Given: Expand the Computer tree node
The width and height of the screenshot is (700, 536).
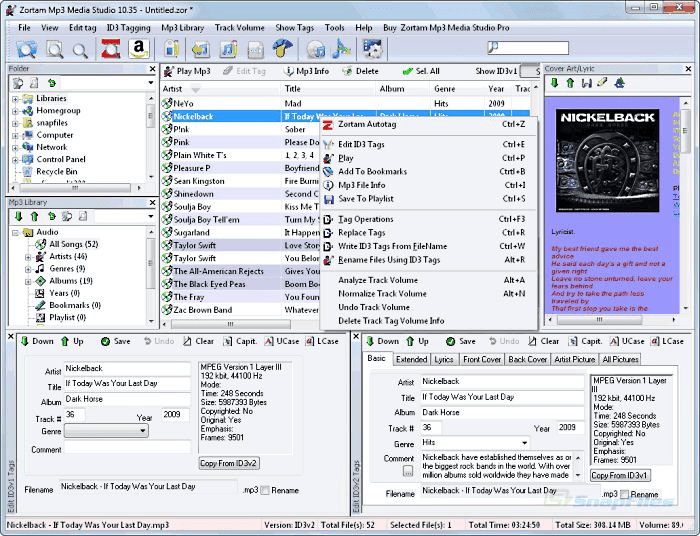Looking at the screenshot, I should [15, 135].
